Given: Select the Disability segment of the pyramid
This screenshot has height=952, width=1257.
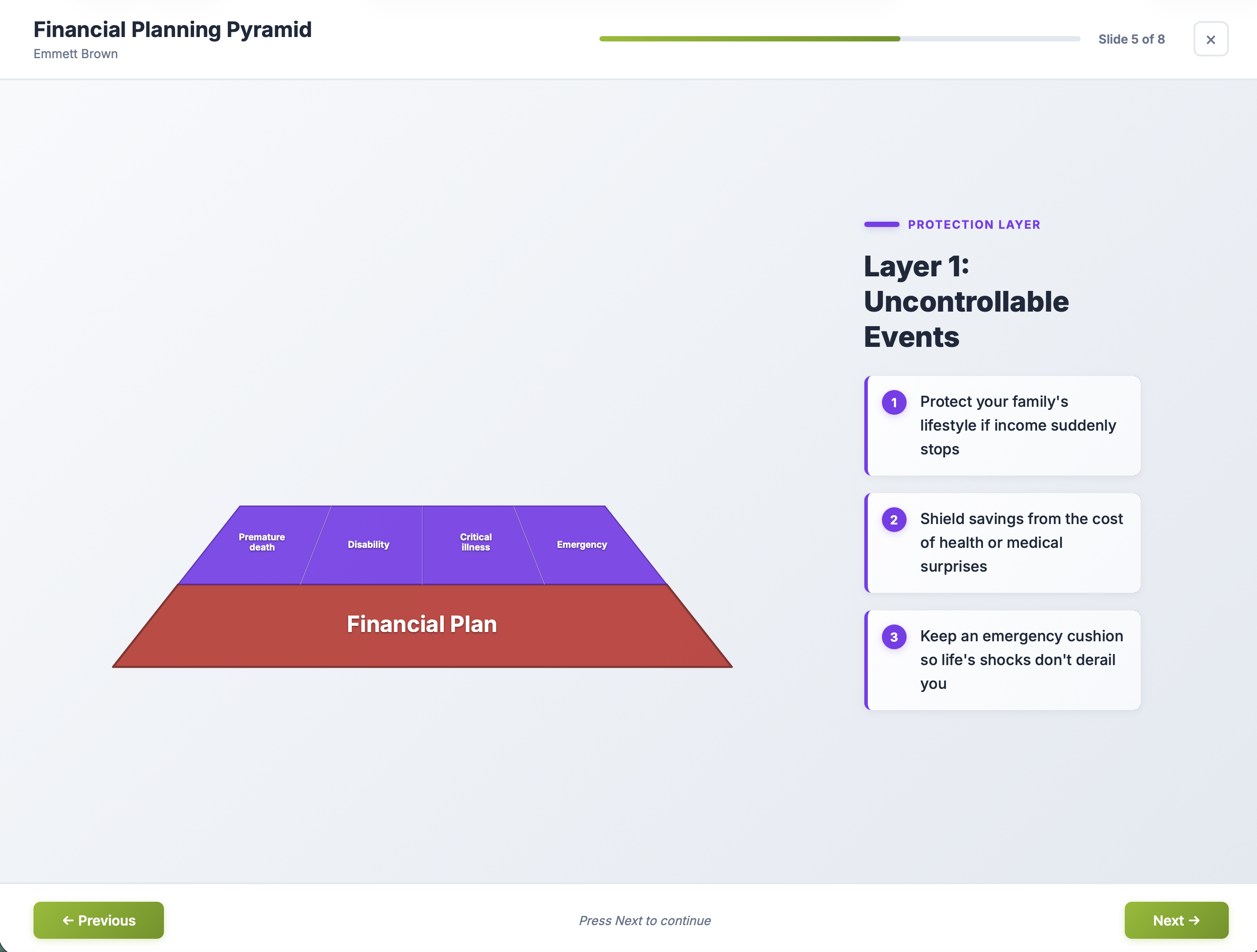Looking at the screenshot, I should [x=368, y=544].
